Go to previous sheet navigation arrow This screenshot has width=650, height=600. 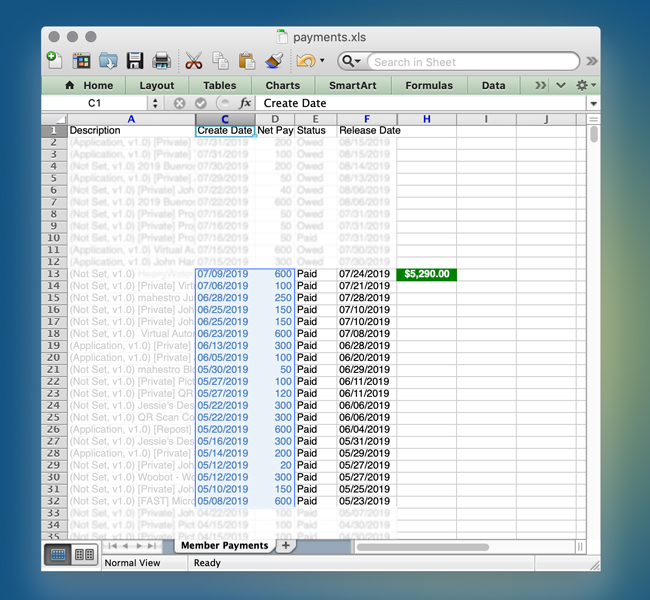point(125,546)
